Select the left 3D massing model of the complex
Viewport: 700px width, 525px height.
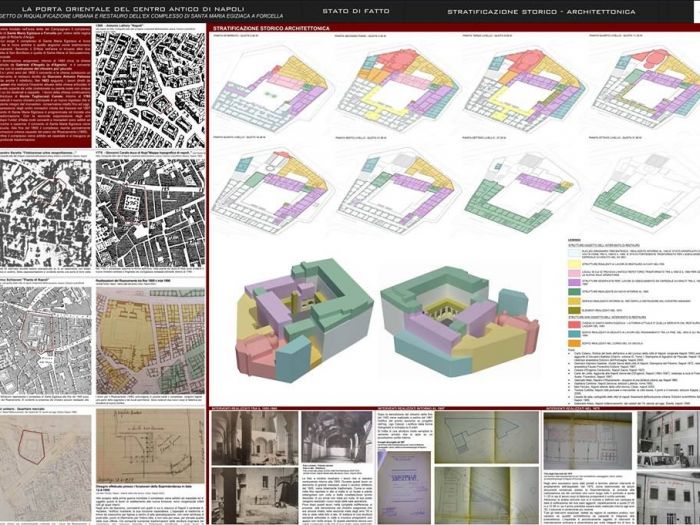pyautogui.click(x=304, y=320)
